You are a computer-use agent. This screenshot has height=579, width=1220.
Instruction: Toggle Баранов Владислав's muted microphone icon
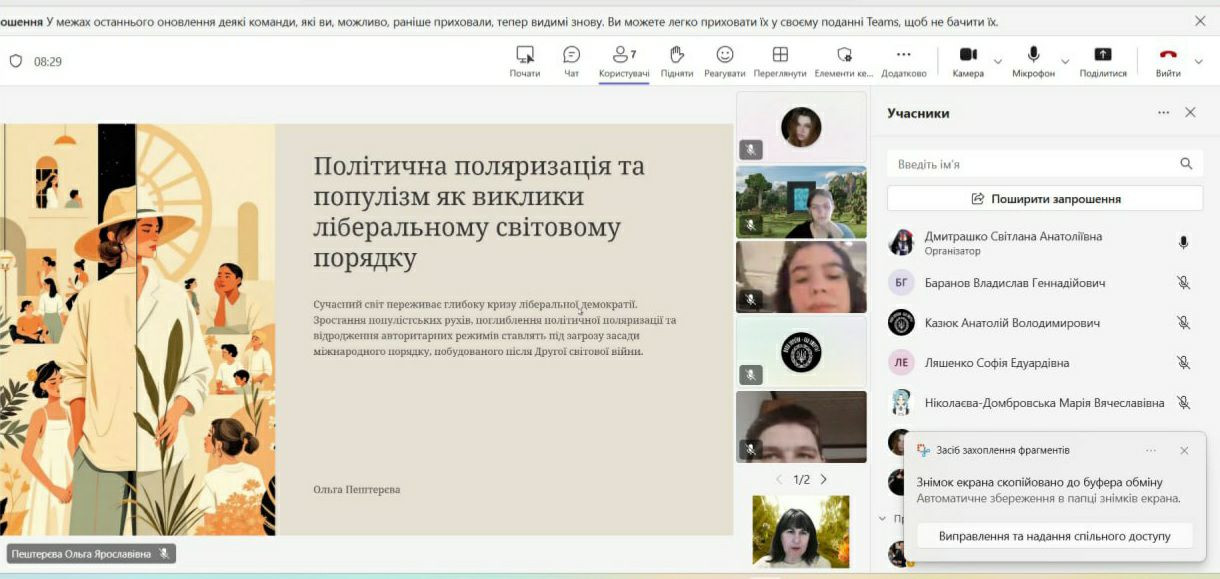click(1183, 283)
